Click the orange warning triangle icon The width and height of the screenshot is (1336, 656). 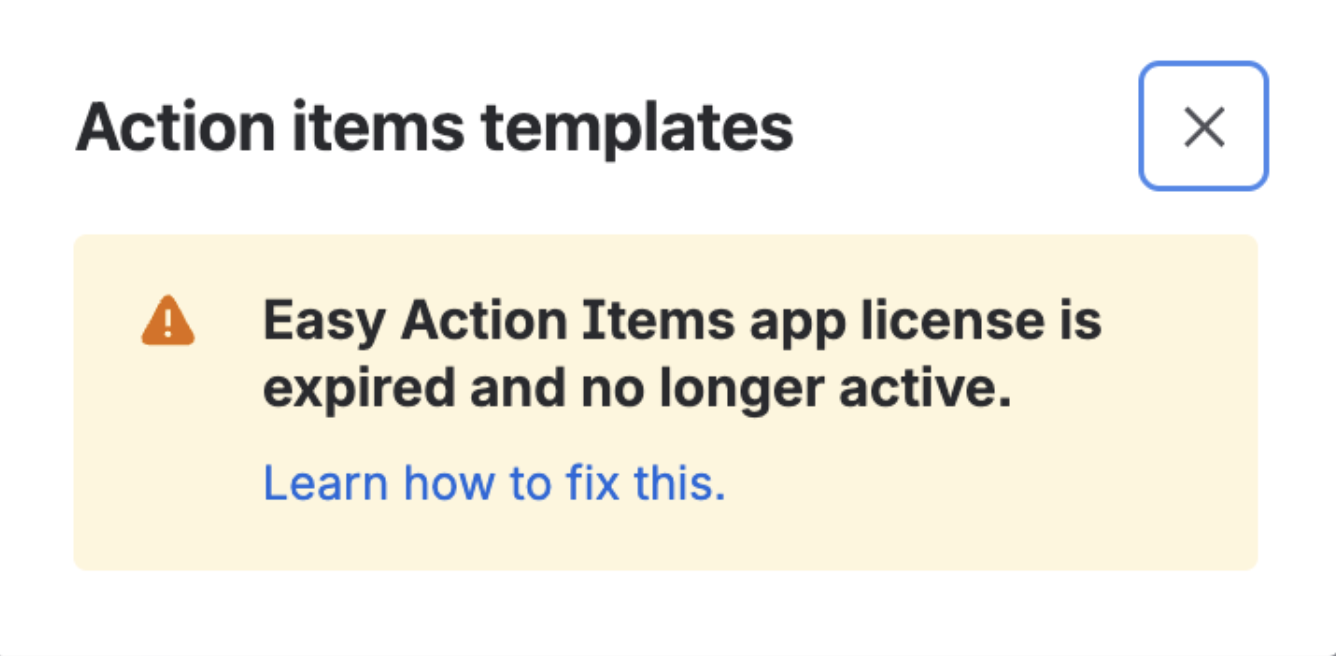point(168,322)
